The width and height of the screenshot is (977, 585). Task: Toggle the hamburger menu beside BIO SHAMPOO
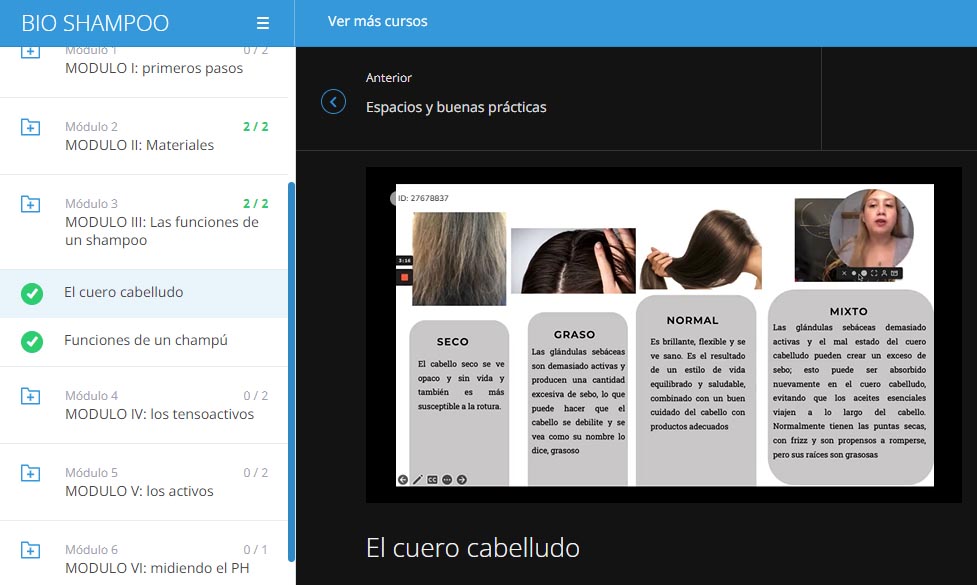263,23
